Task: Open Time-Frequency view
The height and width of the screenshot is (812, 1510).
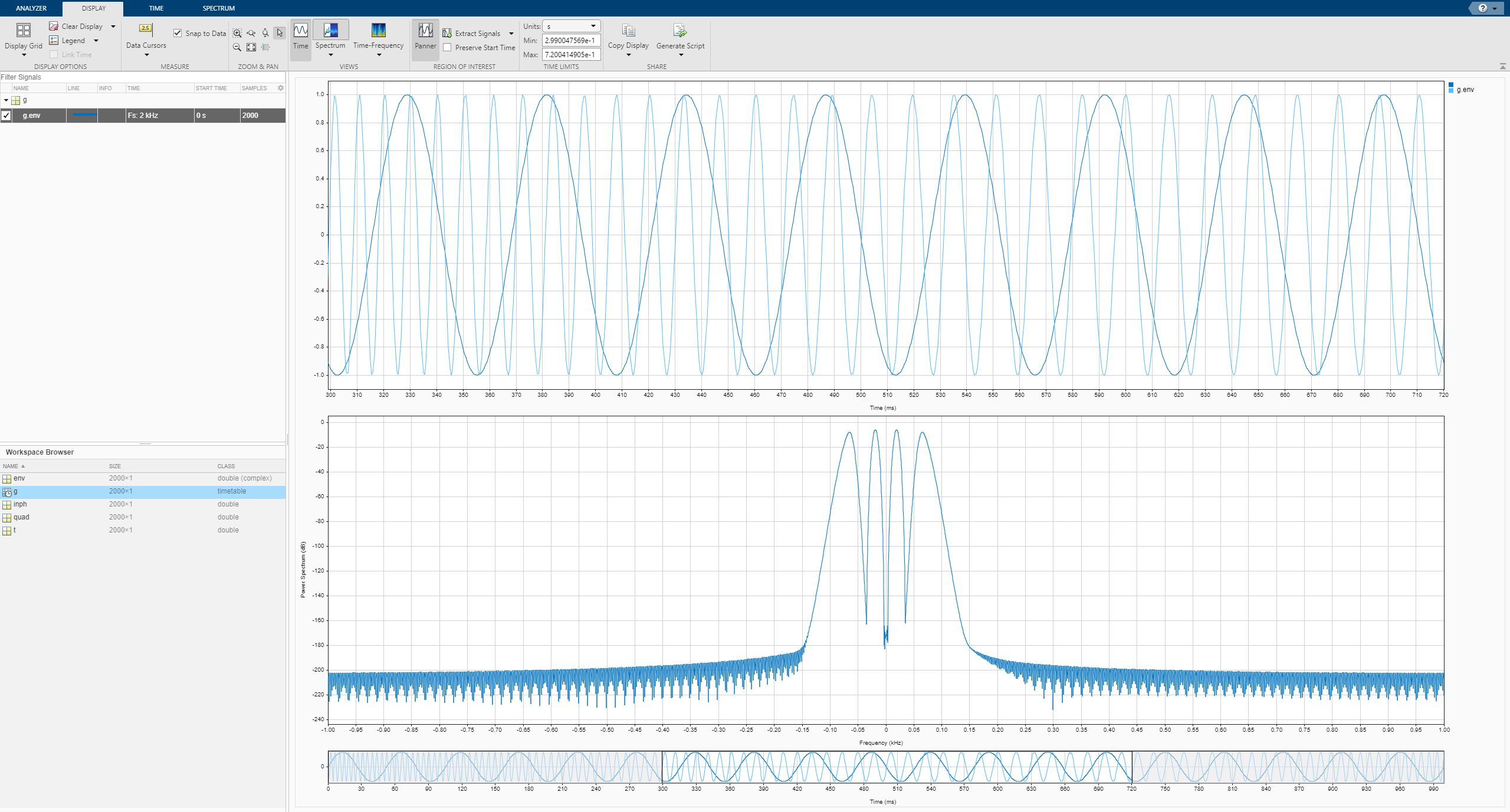Action: tap(378, 30)
